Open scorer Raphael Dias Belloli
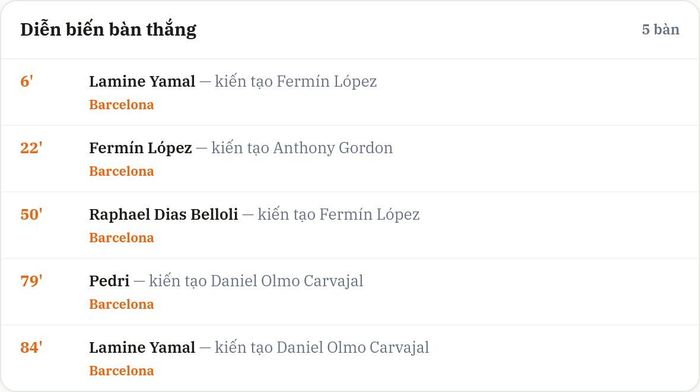Screen dimensions: 700x392 pos(163,214)
